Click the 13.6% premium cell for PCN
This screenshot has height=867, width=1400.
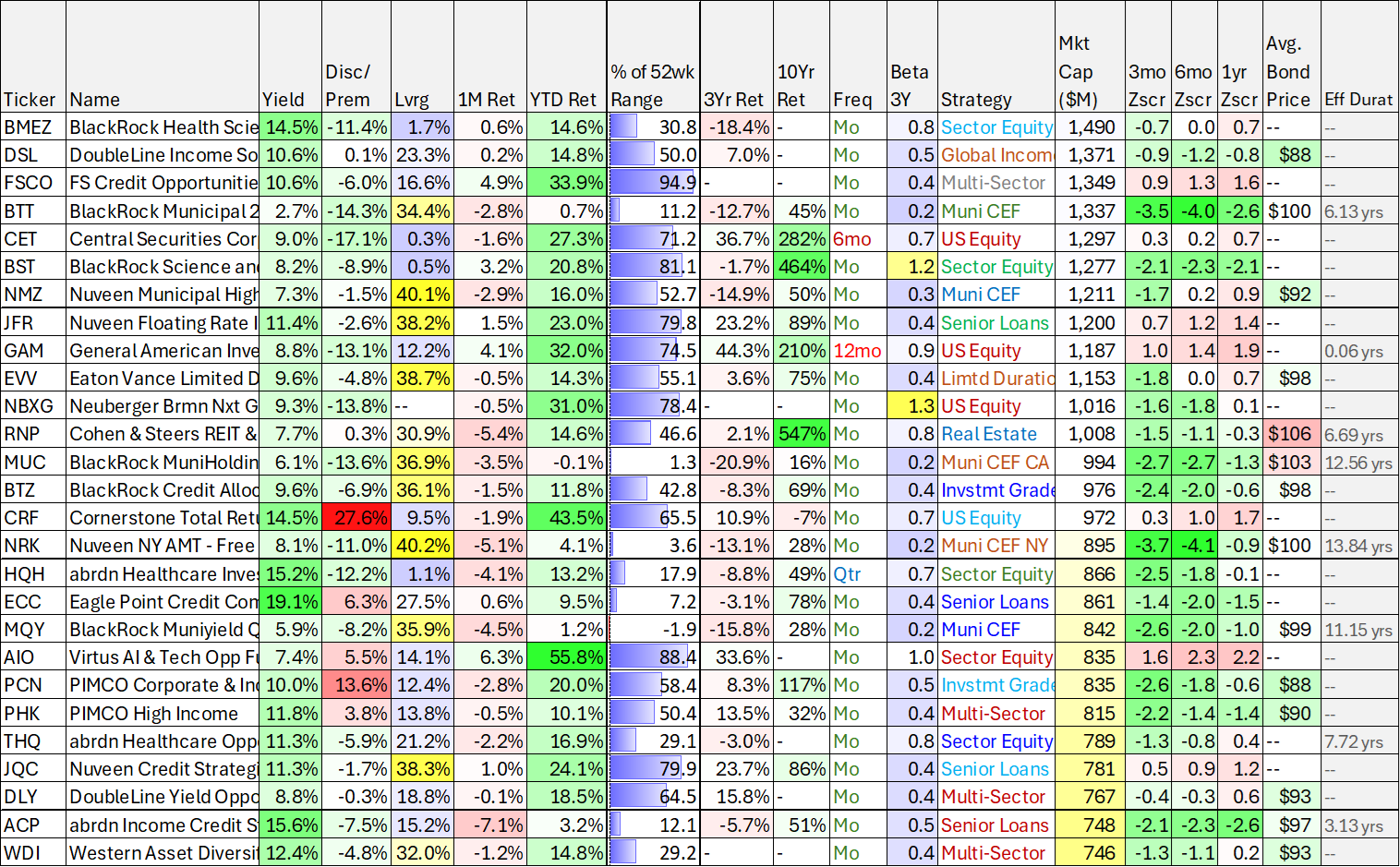356,685
